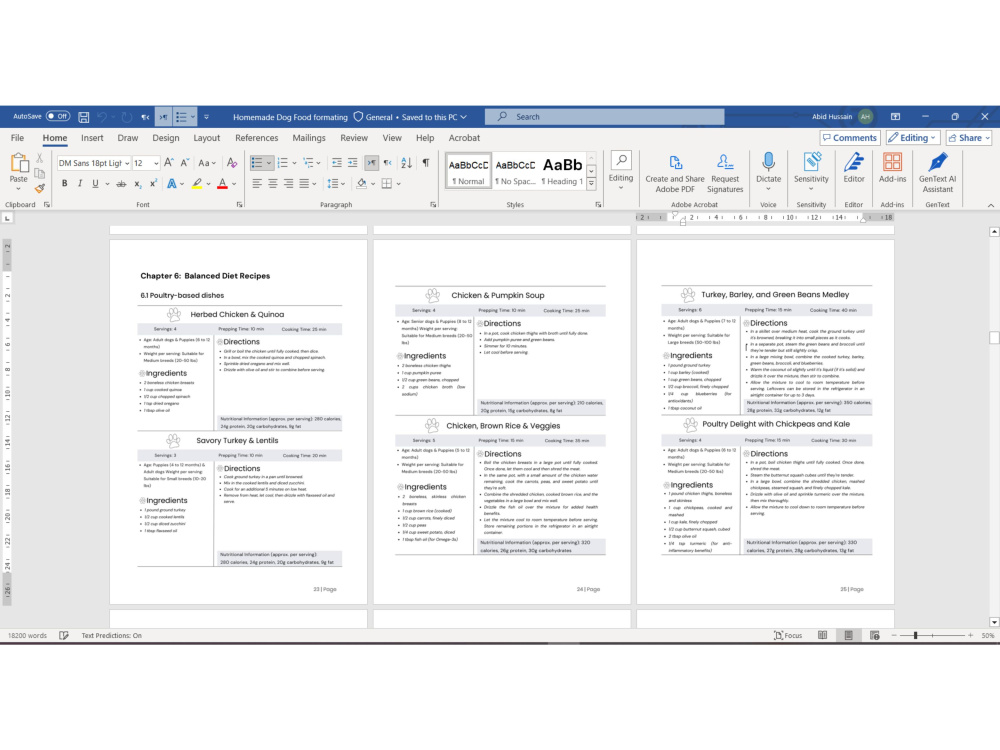Toggle bold formatting
This screenshot has height=750, width=1000.
coord(64,184)
